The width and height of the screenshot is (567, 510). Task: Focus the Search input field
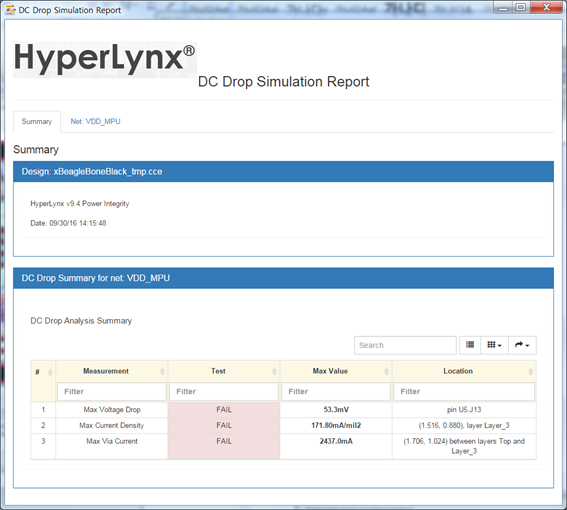coord(405,345)
